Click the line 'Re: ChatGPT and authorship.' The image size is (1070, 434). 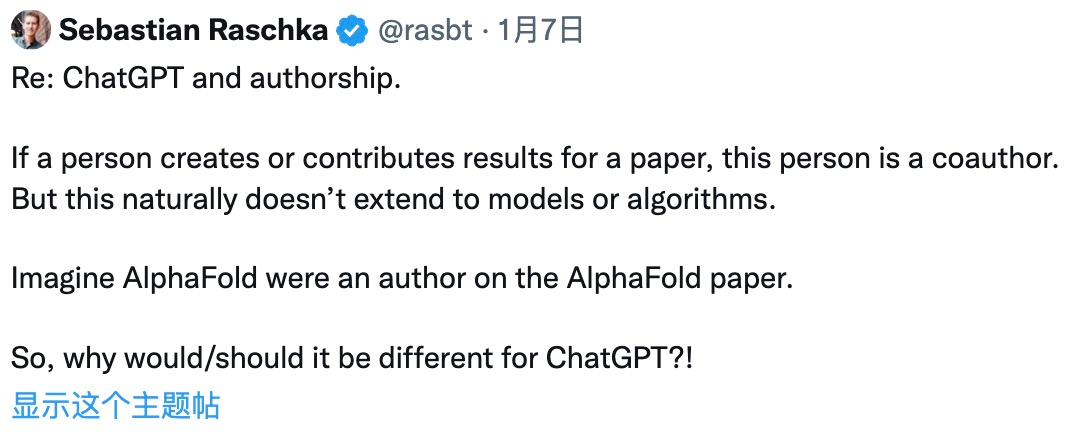[x=205, y=80]
